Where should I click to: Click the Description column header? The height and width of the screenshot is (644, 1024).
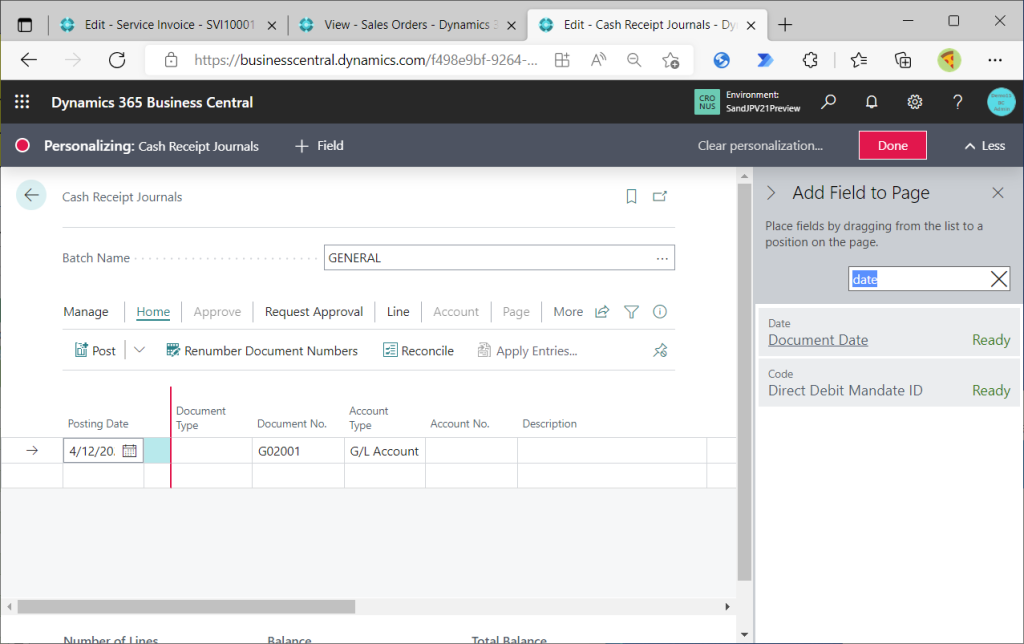549,423
